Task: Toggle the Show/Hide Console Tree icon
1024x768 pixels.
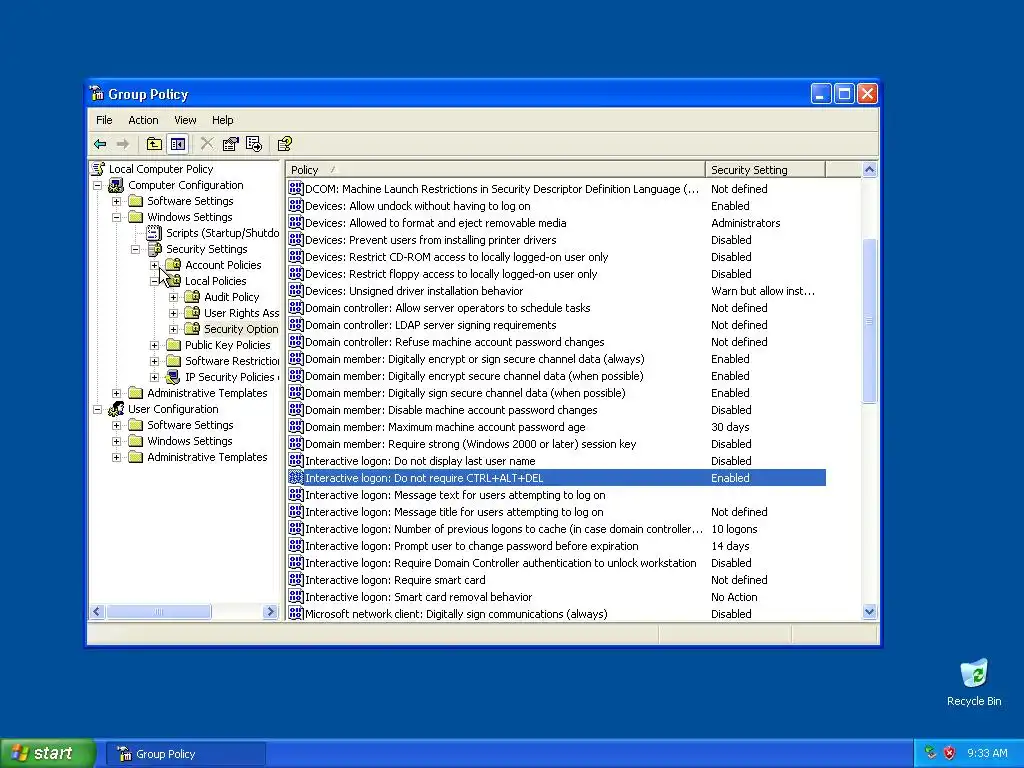Action: click(178, 144)
